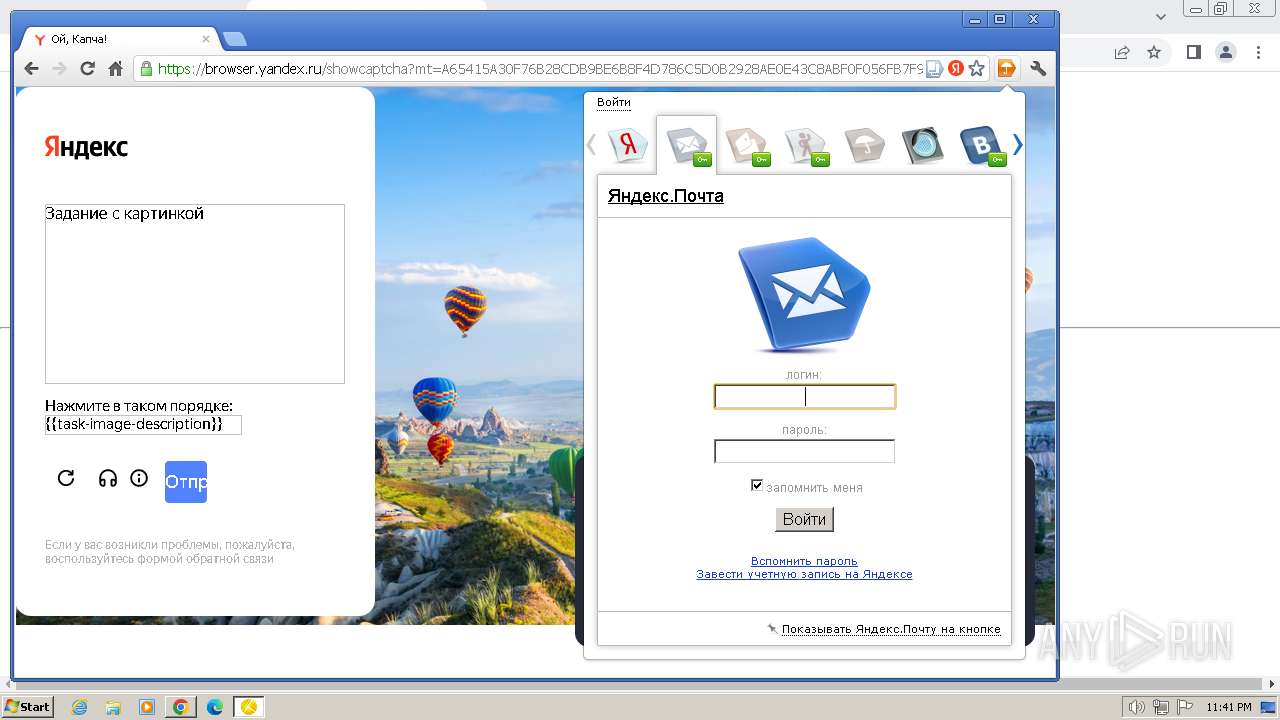Submit login with the Войти button
Image resolution: width=1280 pixels, height=720 pixels.
tap(804, 519)
